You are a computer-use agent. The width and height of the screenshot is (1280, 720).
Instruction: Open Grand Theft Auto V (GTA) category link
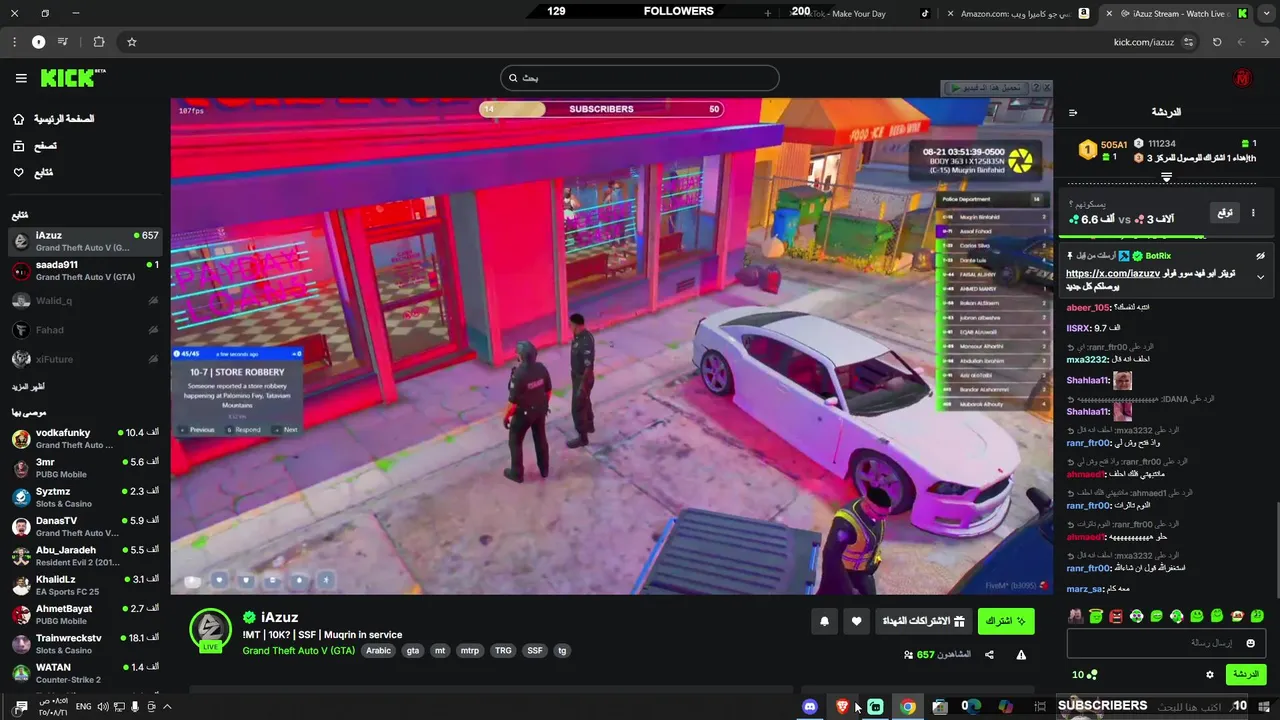[299, 651]
